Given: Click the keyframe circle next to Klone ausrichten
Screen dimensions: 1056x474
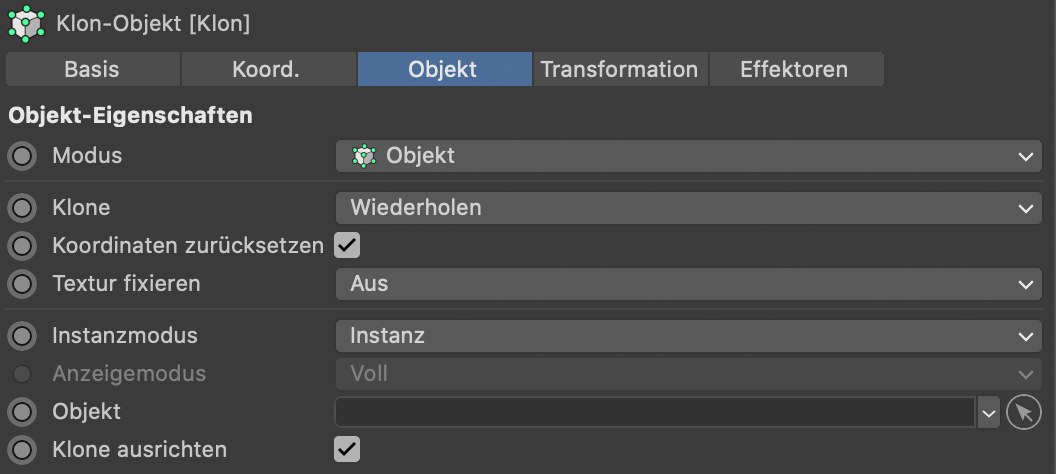Looking at the screenshot, I should [21, 450].
